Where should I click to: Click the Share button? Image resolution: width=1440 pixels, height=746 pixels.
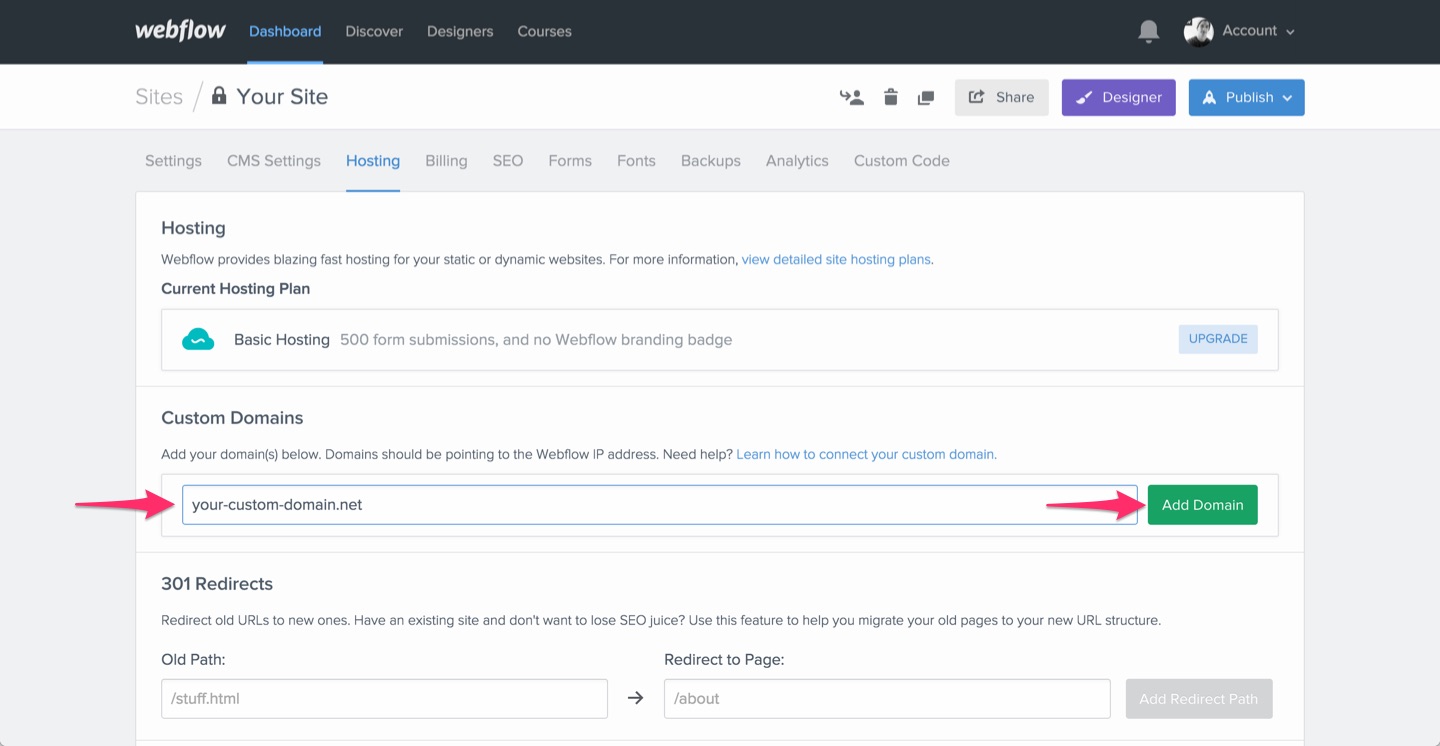coord(1002,97)
